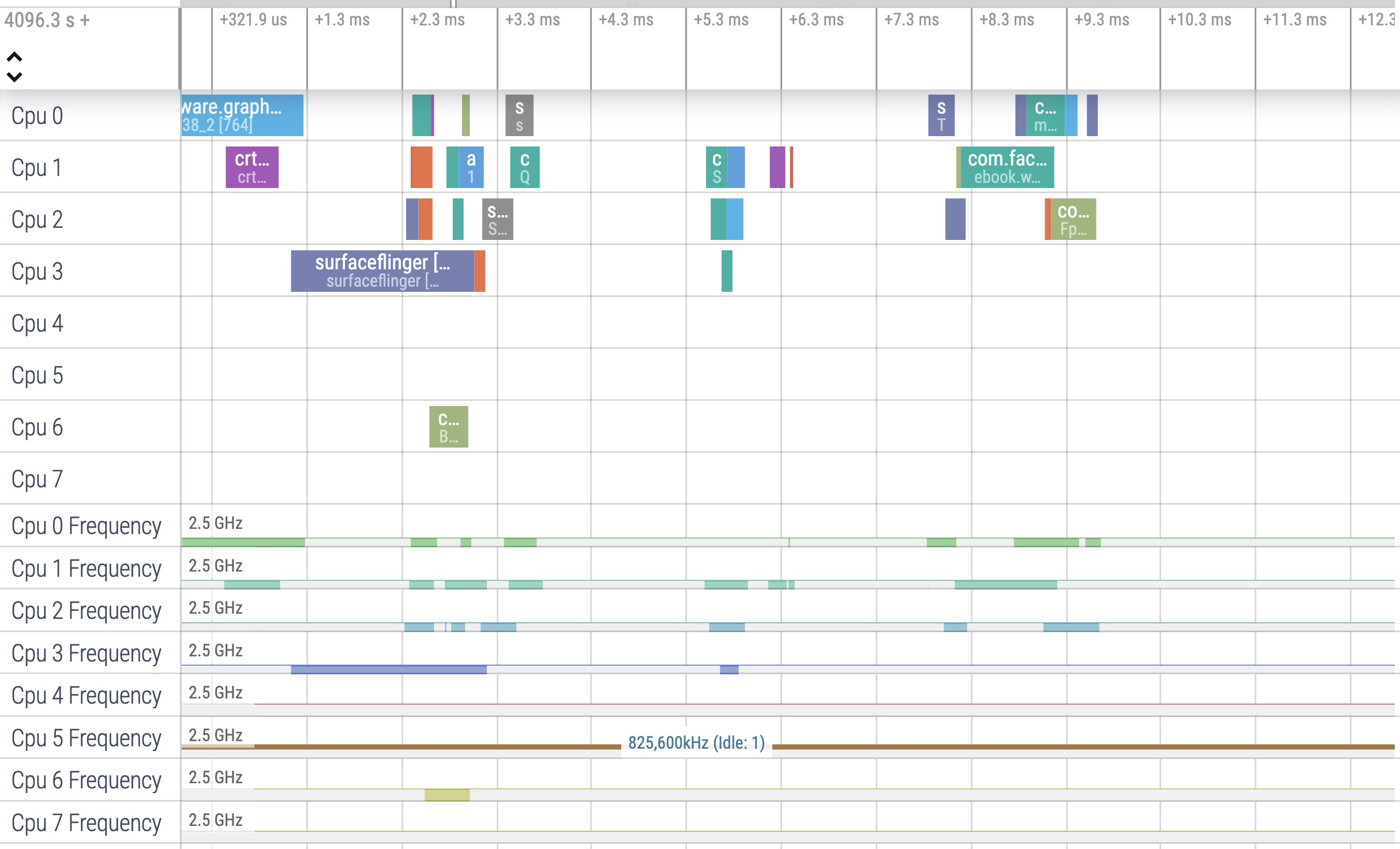Click the yellow Cpu 6 Frequency segment
Image resolution: width=1400 pixels, height=849 pixels.
click(447, 795)
